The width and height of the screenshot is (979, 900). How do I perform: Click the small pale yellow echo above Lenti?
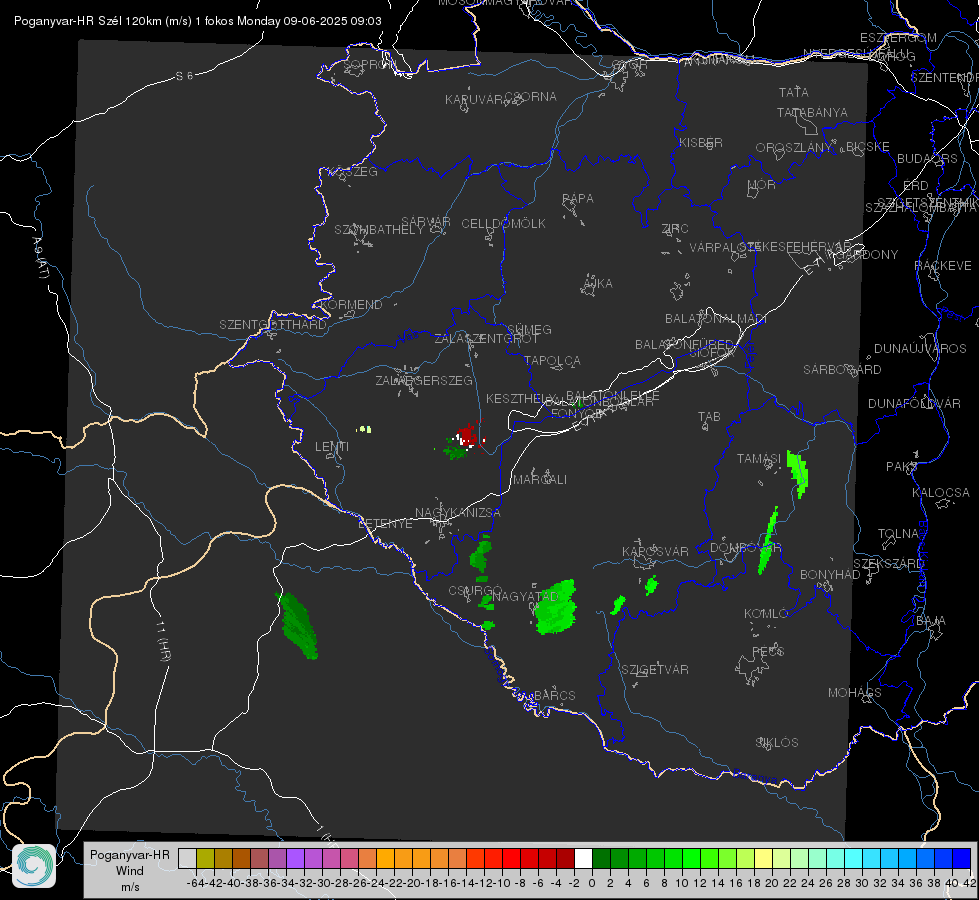click(x=364, y=429)
